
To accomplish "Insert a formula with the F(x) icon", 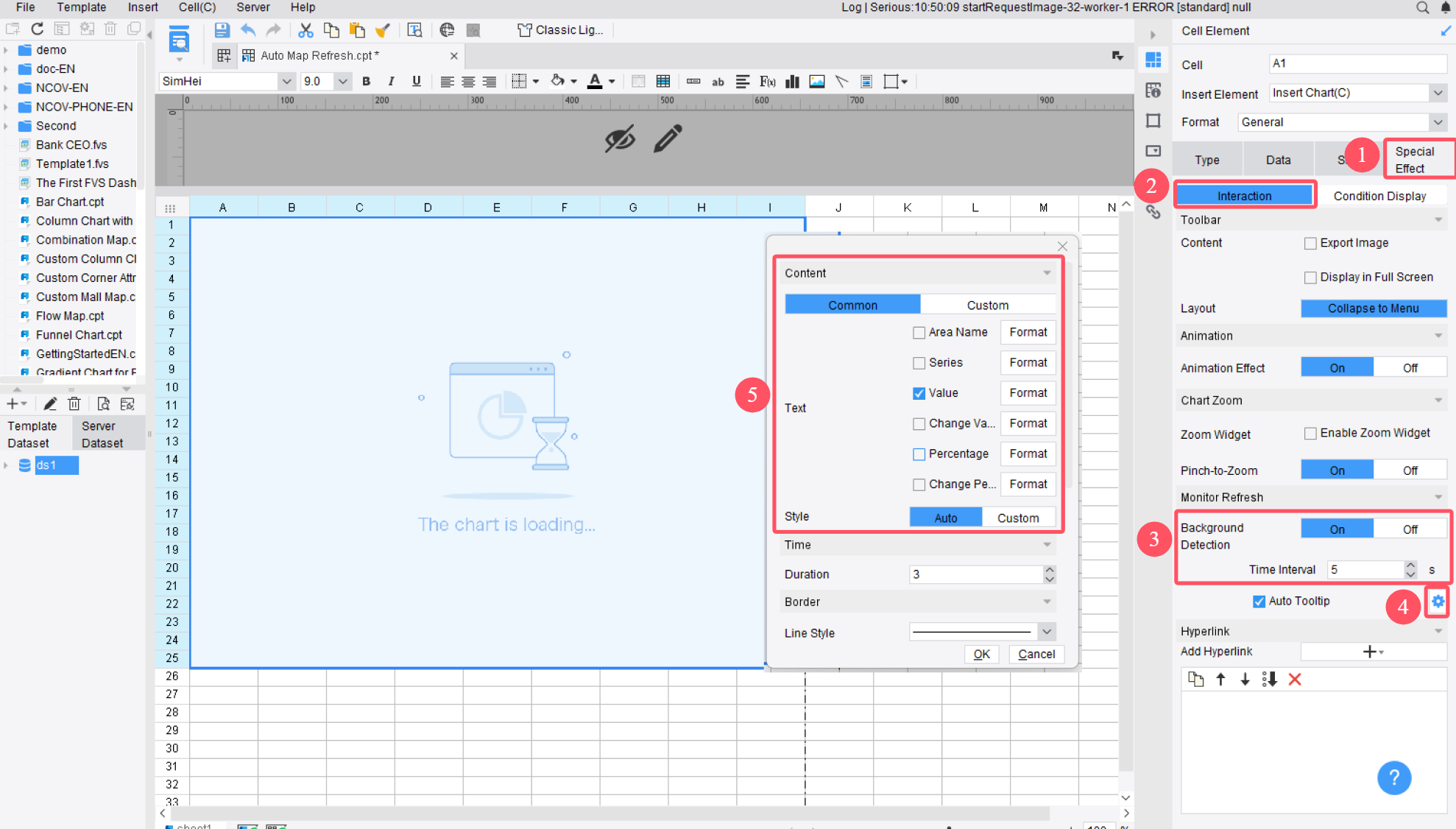I will 767,82.
